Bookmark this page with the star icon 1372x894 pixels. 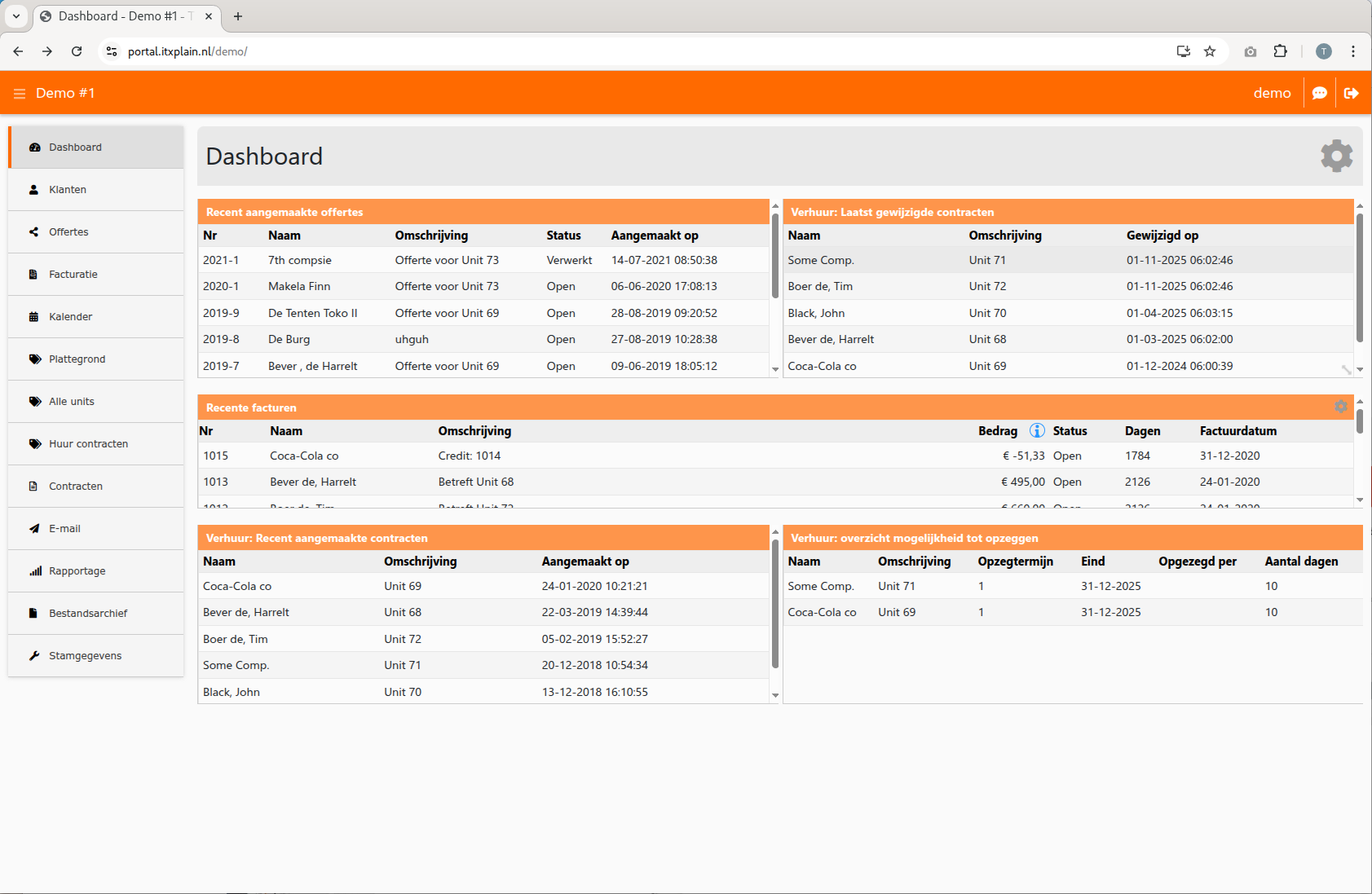(1210, 51)
